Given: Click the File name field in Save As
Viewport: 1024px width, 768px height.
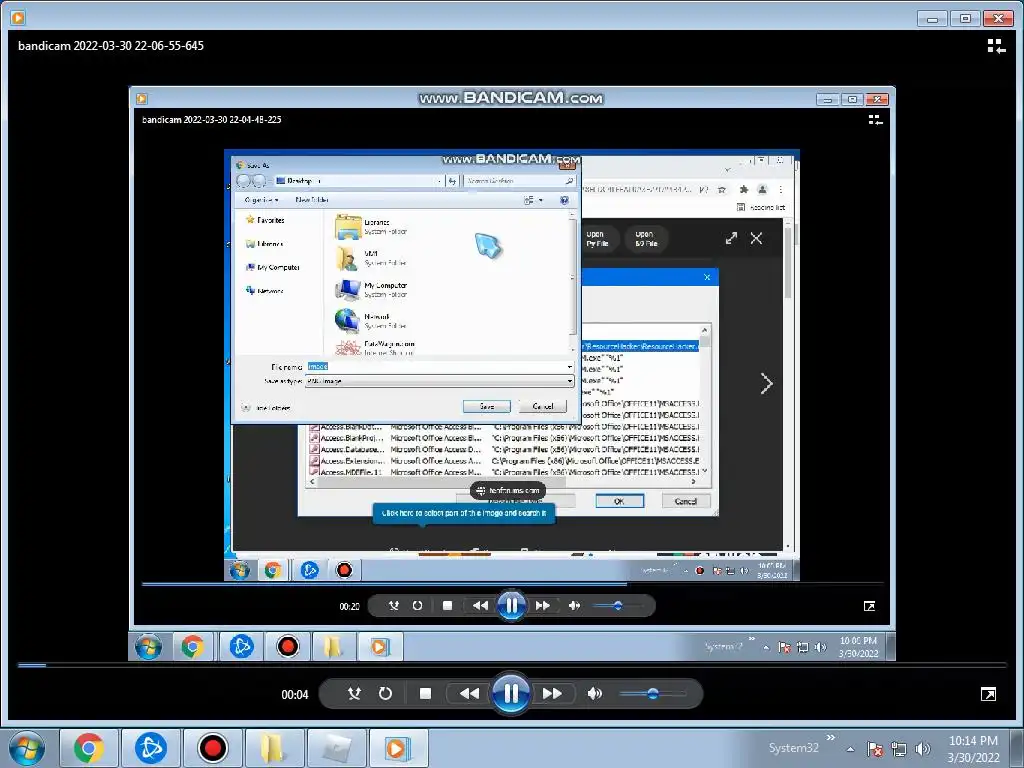Looking at the screenshot, I should (440, 367).
